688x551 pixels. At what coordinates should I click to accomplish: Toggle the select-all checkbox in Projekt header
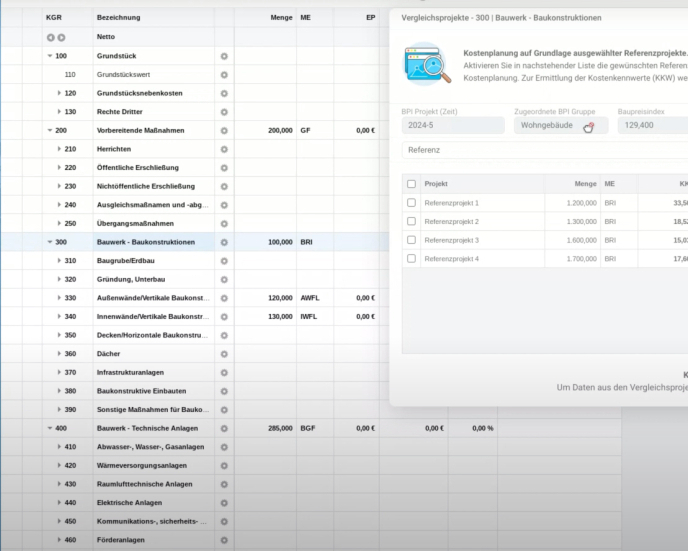tap(411, 184)
